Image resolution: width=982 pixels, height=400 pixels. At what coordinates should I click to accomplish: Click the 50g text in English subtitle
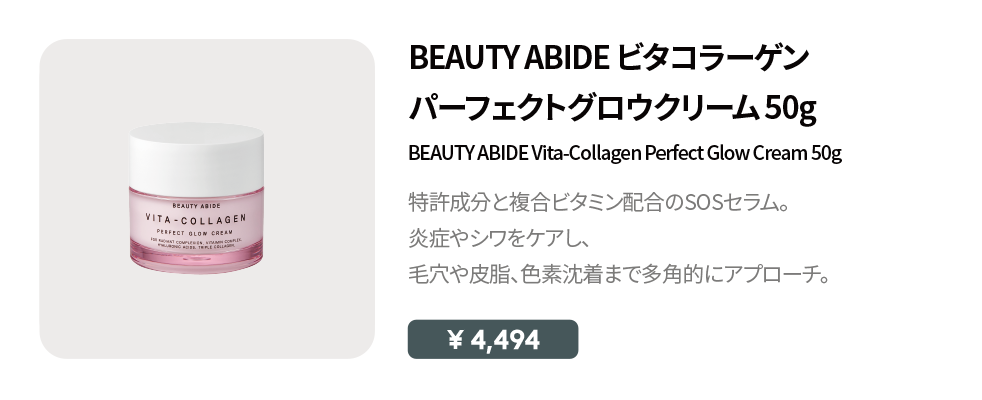[x=826, y=155]
